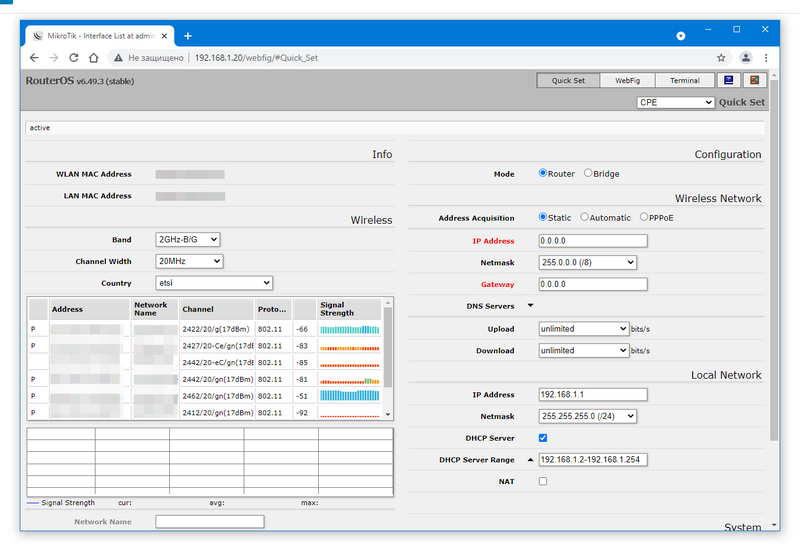
Task: Select scan row with channel 2422/20/g
Action: 204,329
